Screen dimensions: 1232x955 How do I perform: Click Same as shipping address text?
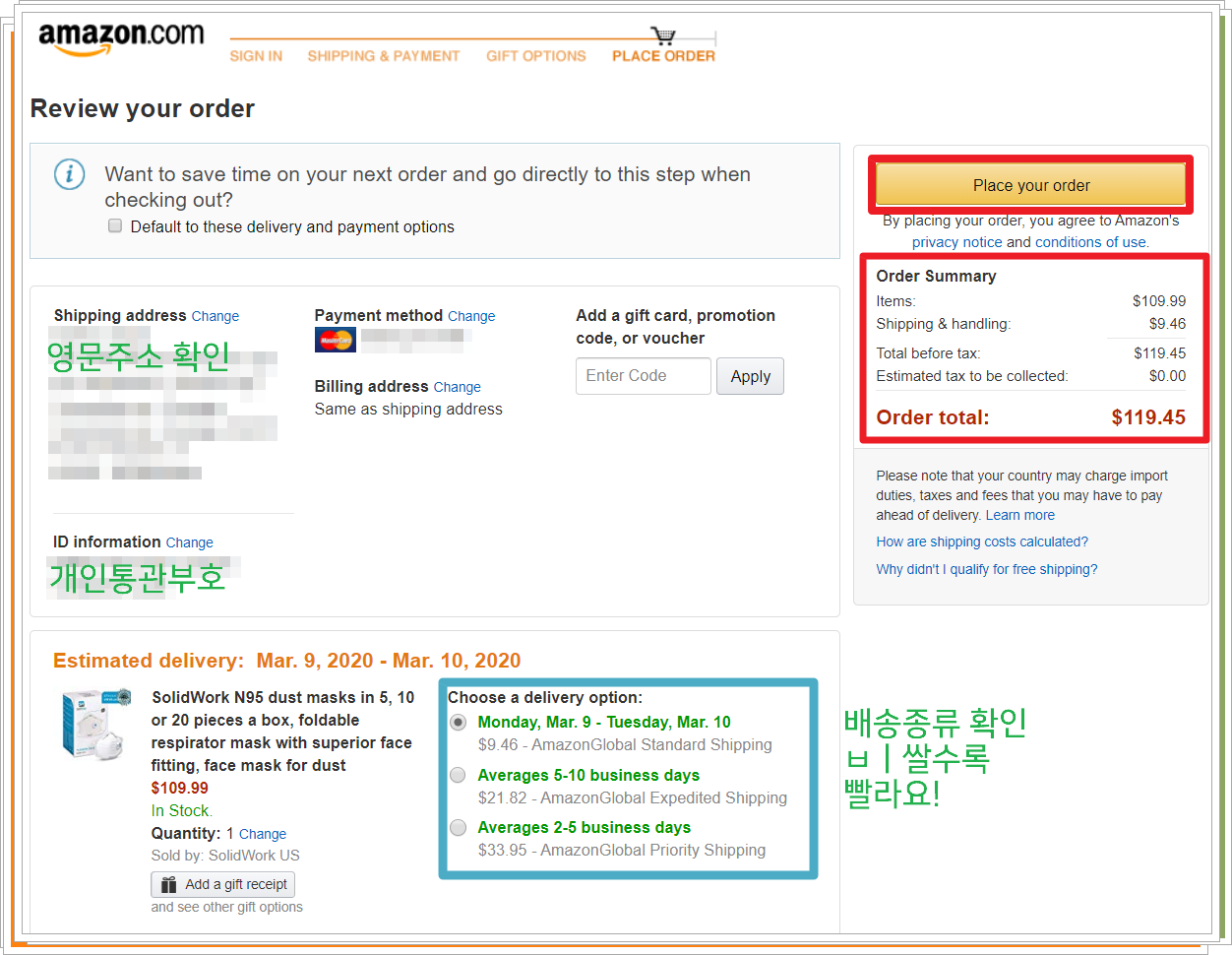click(408, 410)
